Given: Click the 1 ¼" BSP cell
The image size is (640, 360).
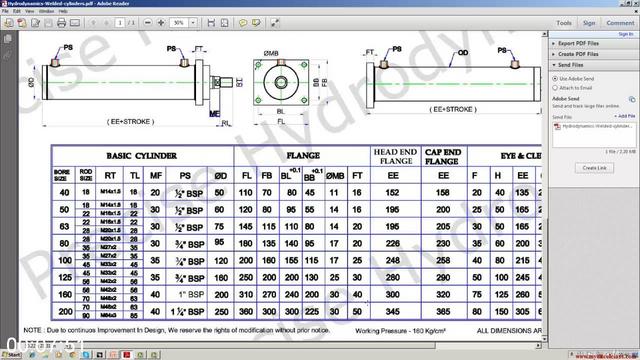Looking at the screenshot, I should pyautogui.click(x=187, y=312).
